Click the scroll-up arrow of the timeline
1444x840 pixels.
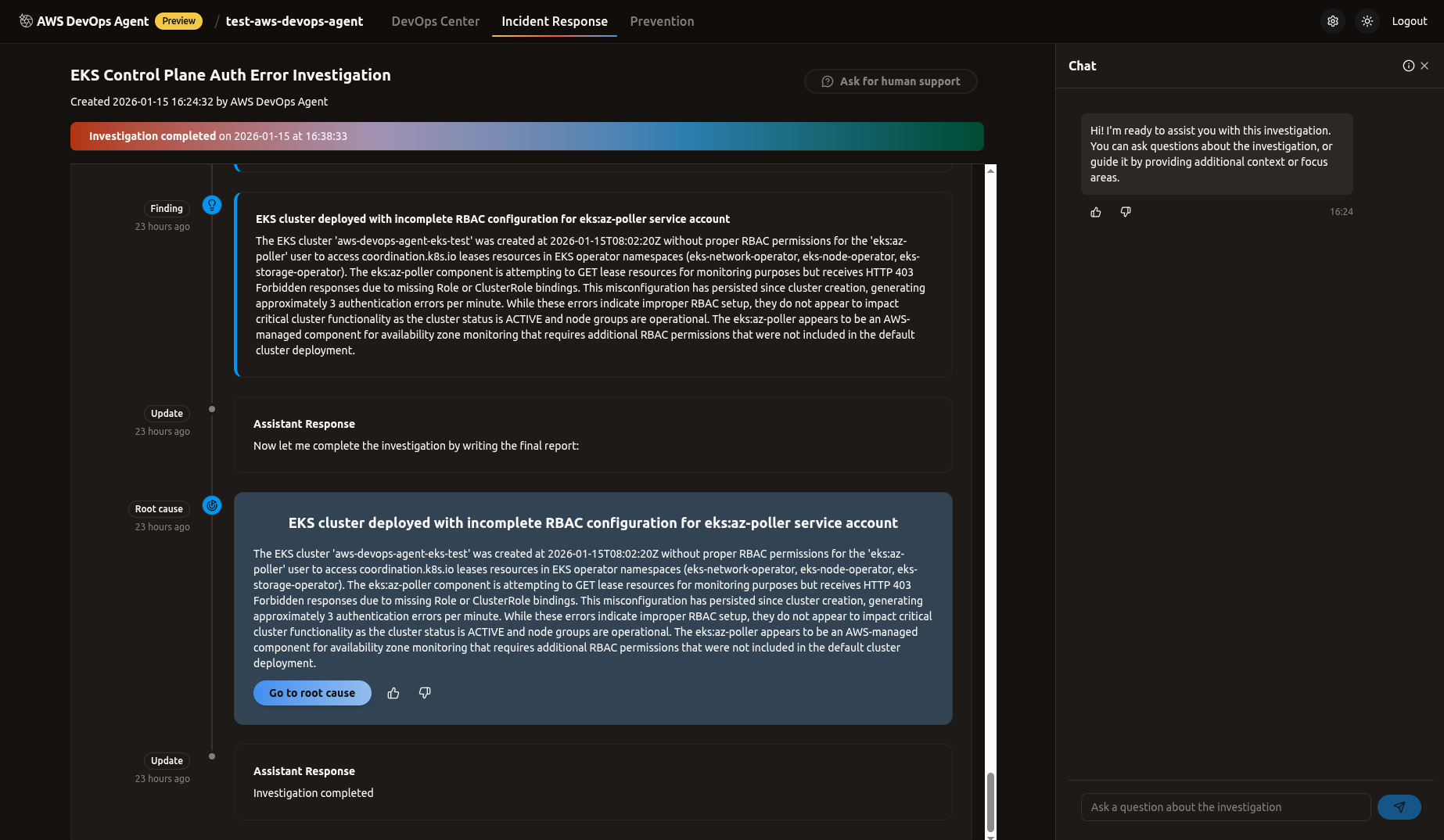tap(990, 171)
